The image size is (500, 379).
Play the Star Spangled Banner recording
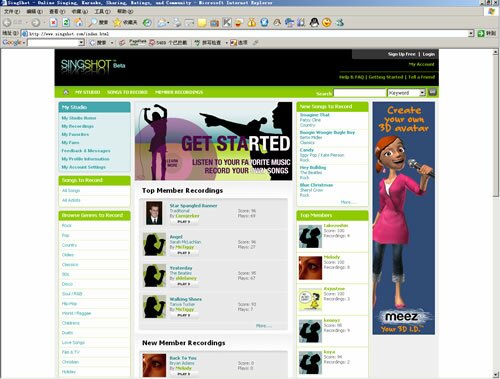[184, 222]
